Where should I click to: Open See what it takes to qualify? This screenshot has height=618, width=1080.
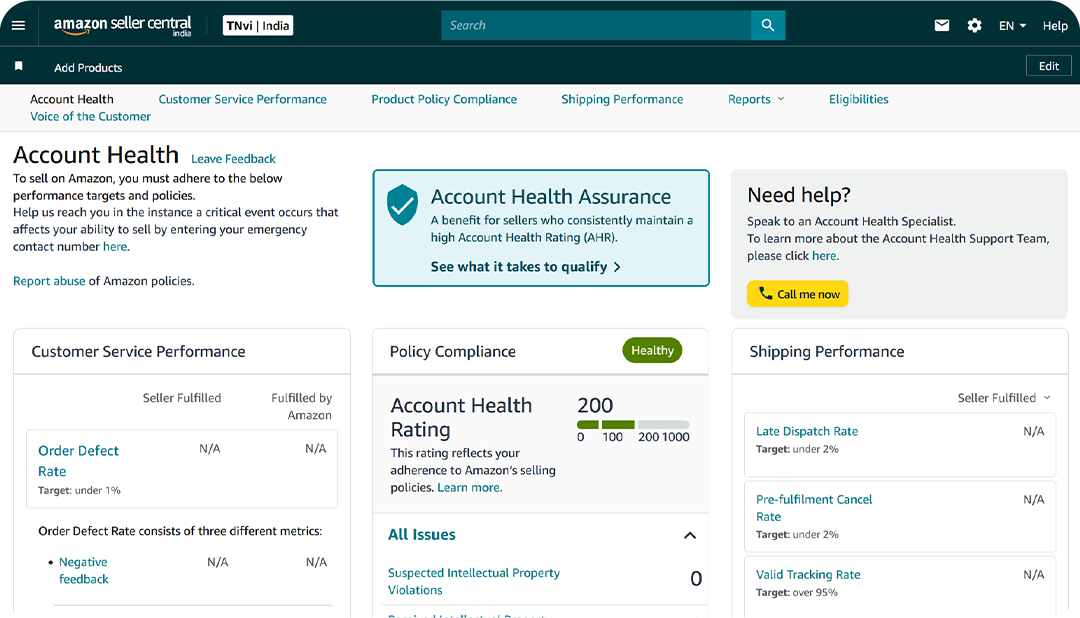point(526,267)
